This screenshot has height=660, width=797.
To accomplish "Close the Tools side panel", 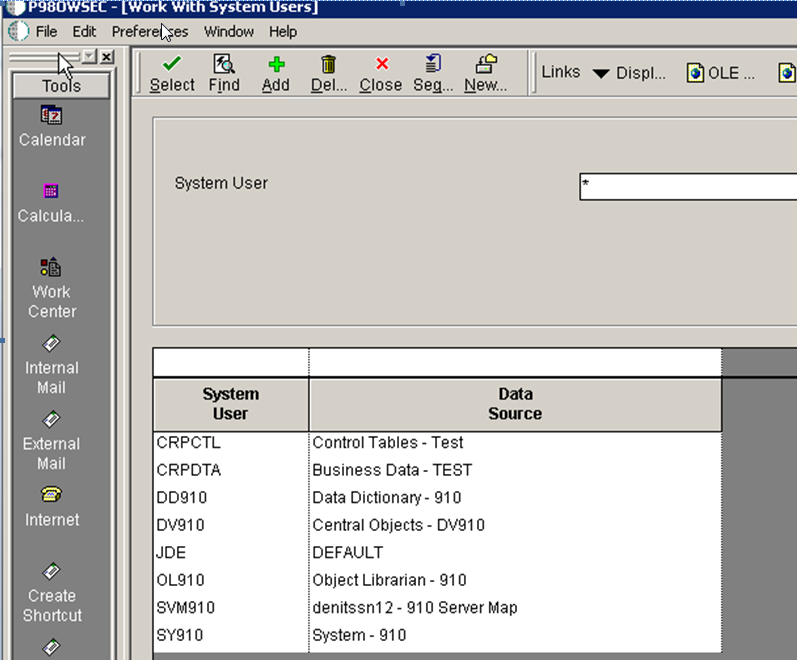I will (x=107, y=57).
